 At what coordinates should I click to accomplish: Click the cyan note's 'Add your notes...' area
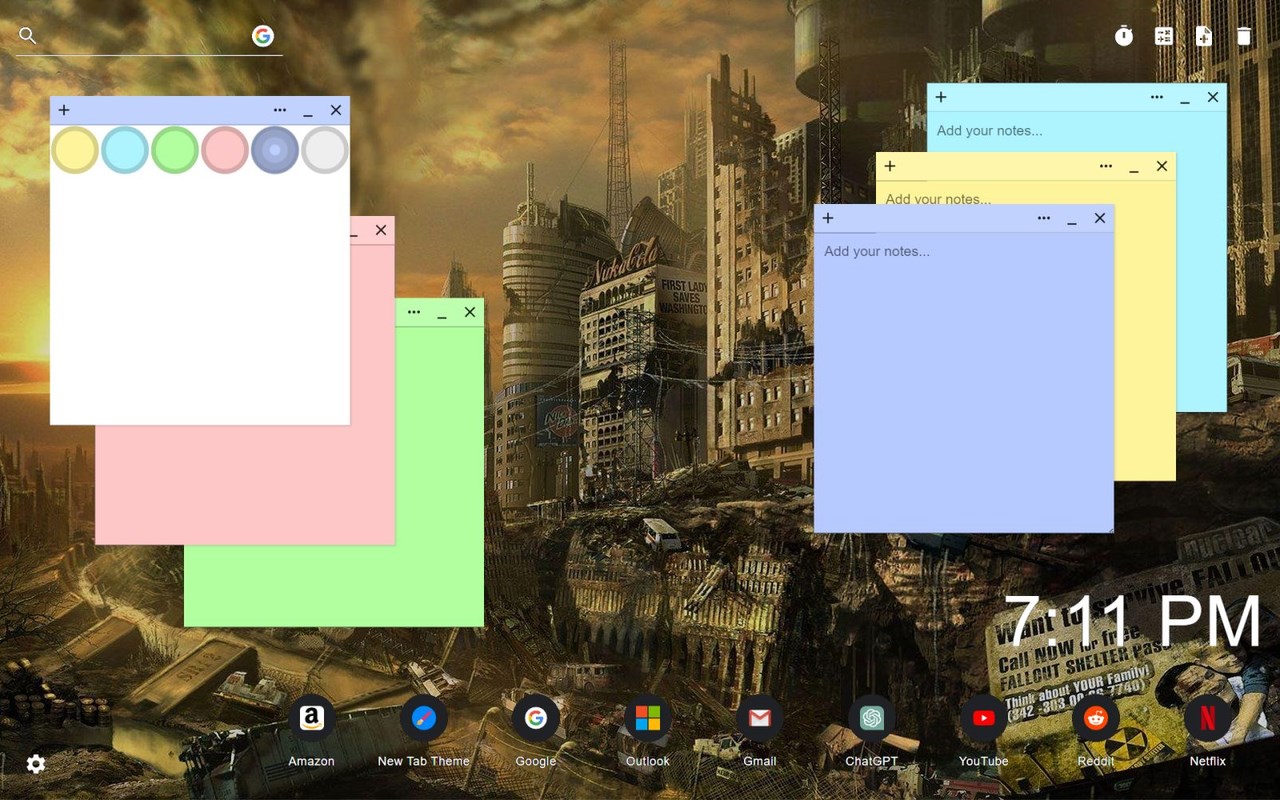tap(989, 130)
